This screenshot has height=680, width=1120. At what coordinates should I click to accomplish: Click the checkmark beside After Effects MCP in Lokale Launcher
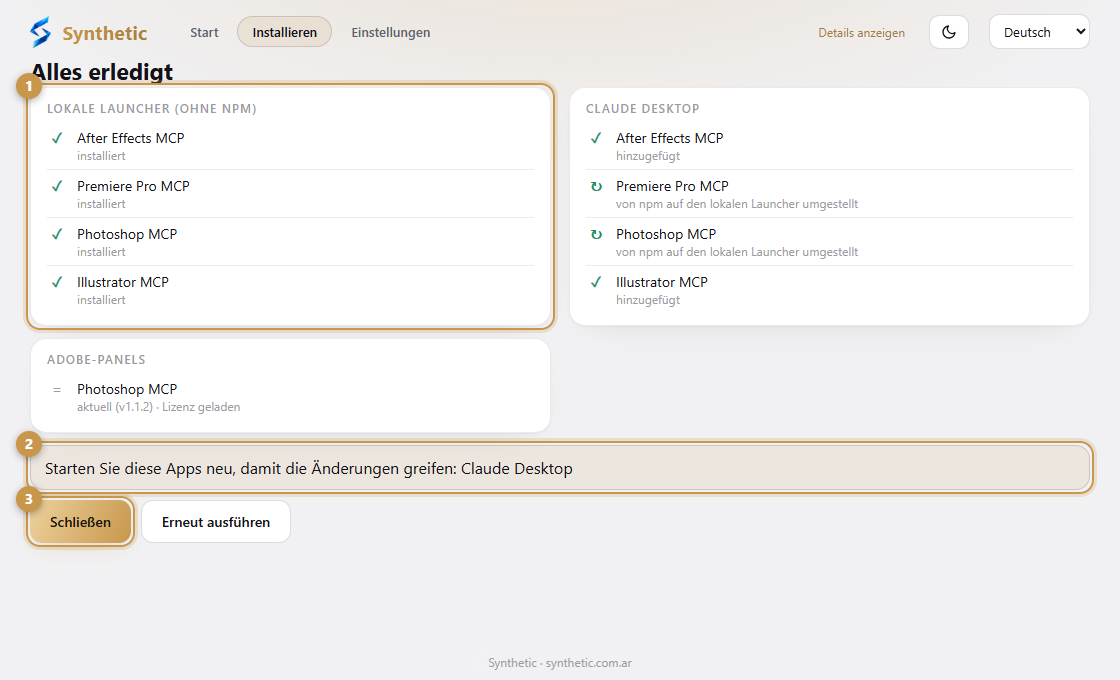pos(57,138)
